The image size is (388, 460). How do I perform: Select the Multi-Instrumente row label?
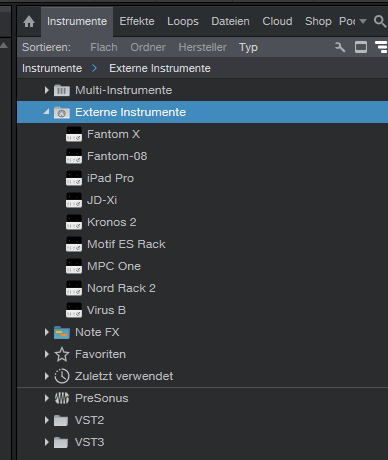tap(124, 90)
